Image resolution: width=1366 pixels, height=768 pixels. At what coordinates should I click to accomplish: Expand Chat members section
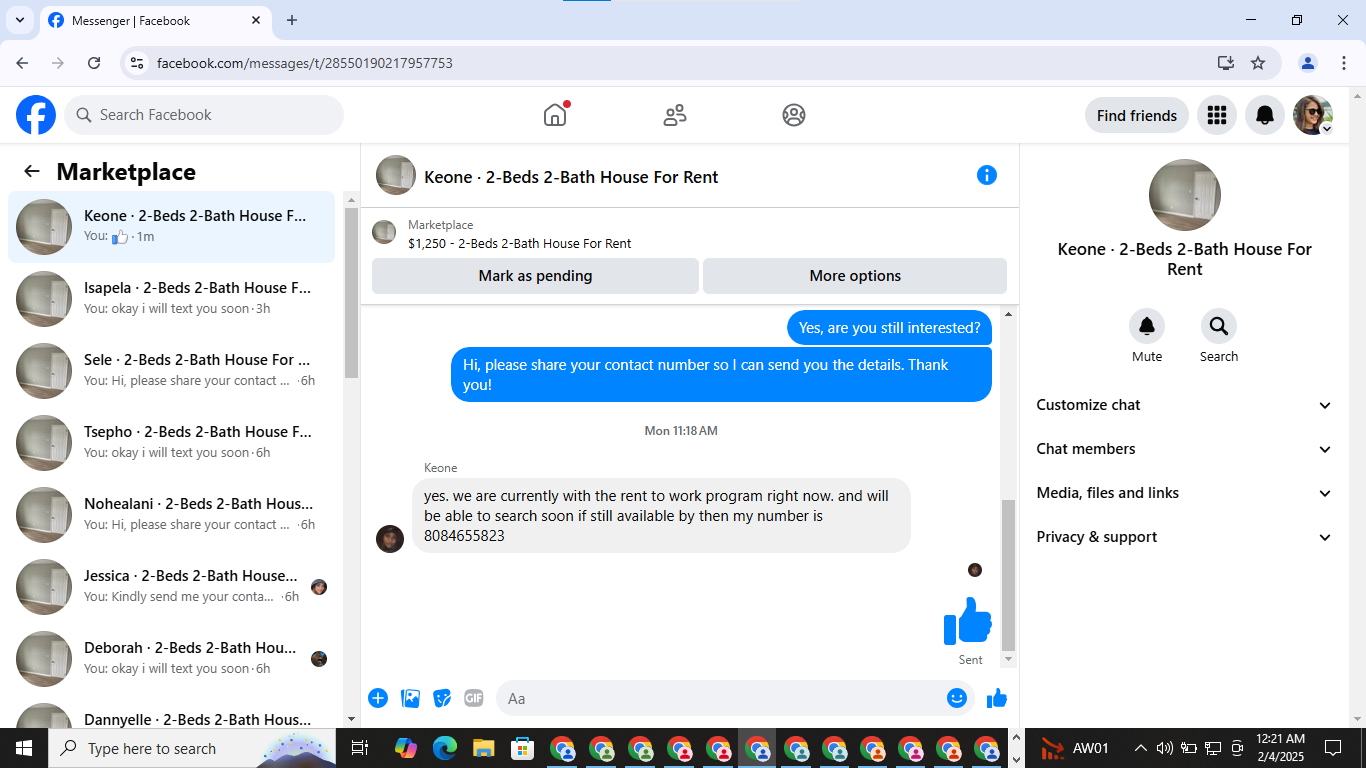coord(1185,449)
